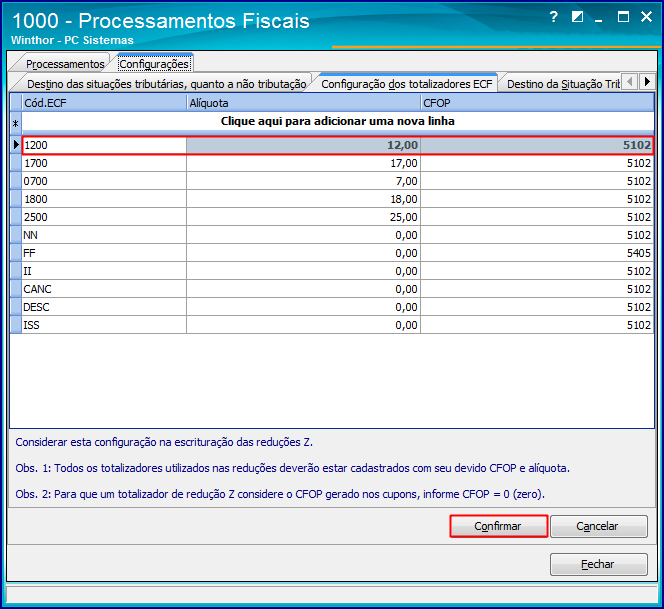
Task: Edit the Cód.ECF cell containing 1200
Action: (104, 145)
